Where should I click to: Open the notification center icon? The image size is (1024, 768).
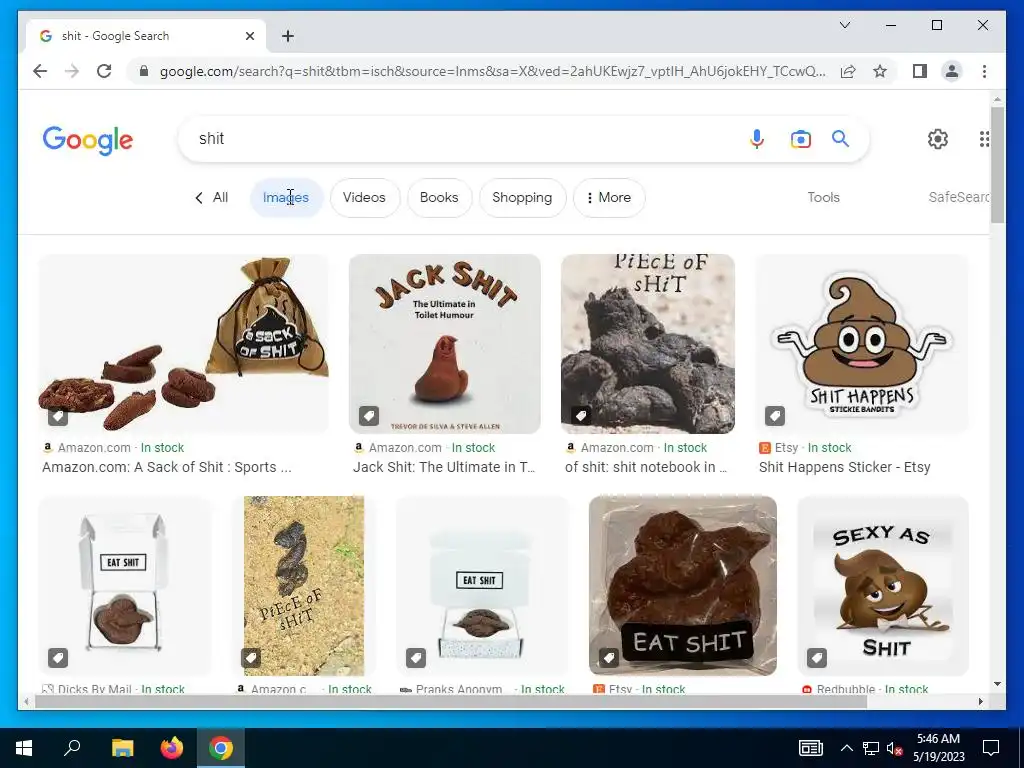pos(991,748)
